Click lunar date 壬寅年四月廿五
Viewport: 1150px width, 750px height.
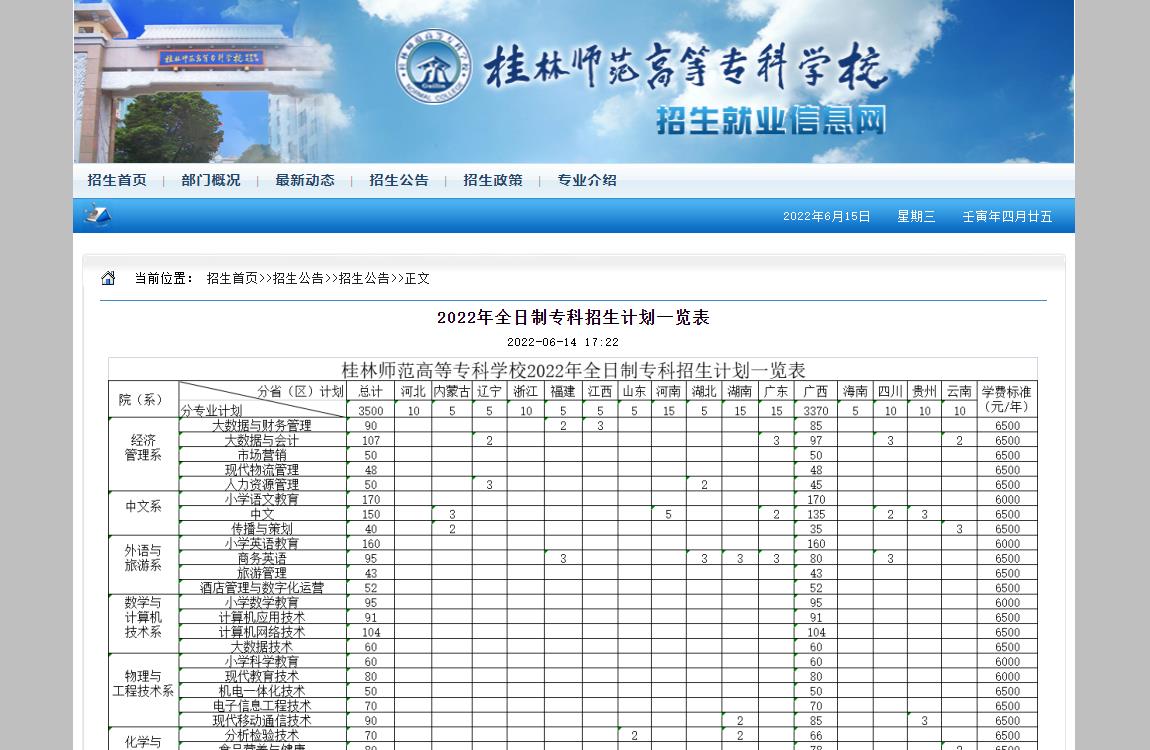coord(1007,216)
